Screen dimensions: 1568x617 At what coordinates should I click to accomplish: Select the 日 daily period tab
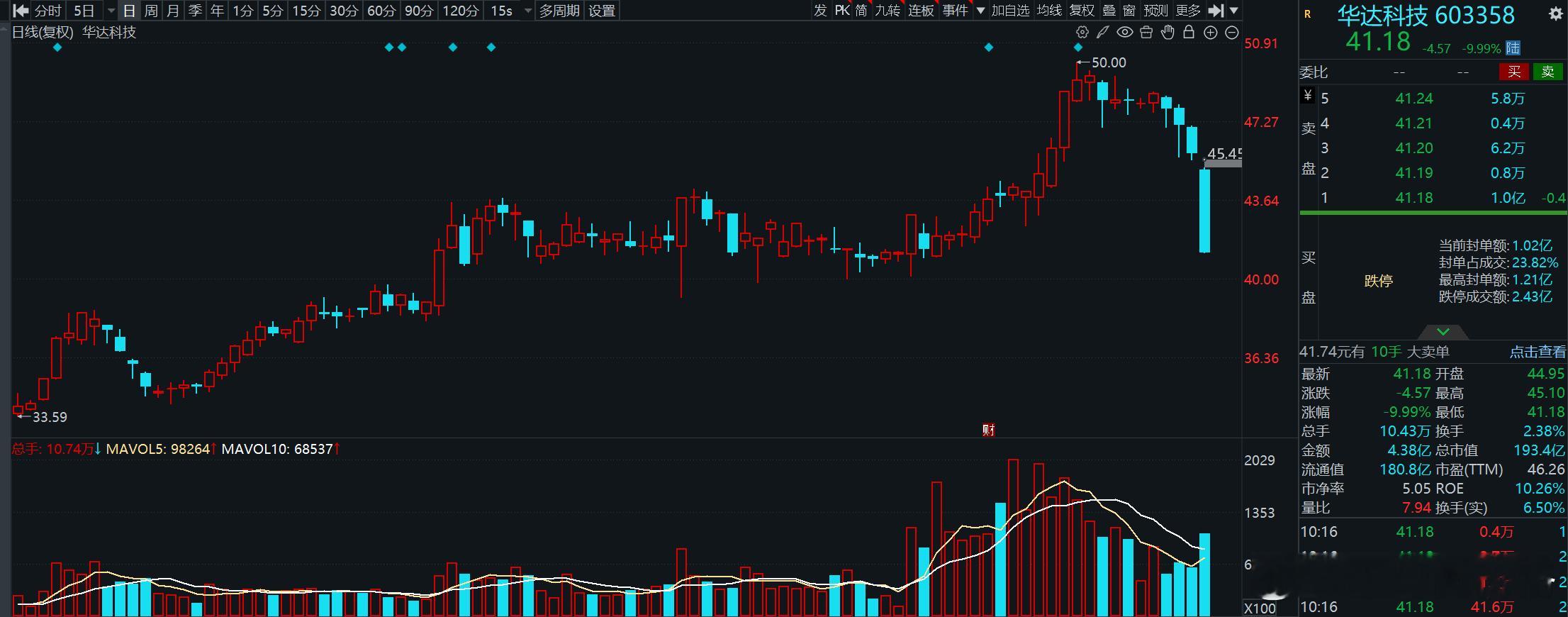pyautogui.click(x=128, y=11)
